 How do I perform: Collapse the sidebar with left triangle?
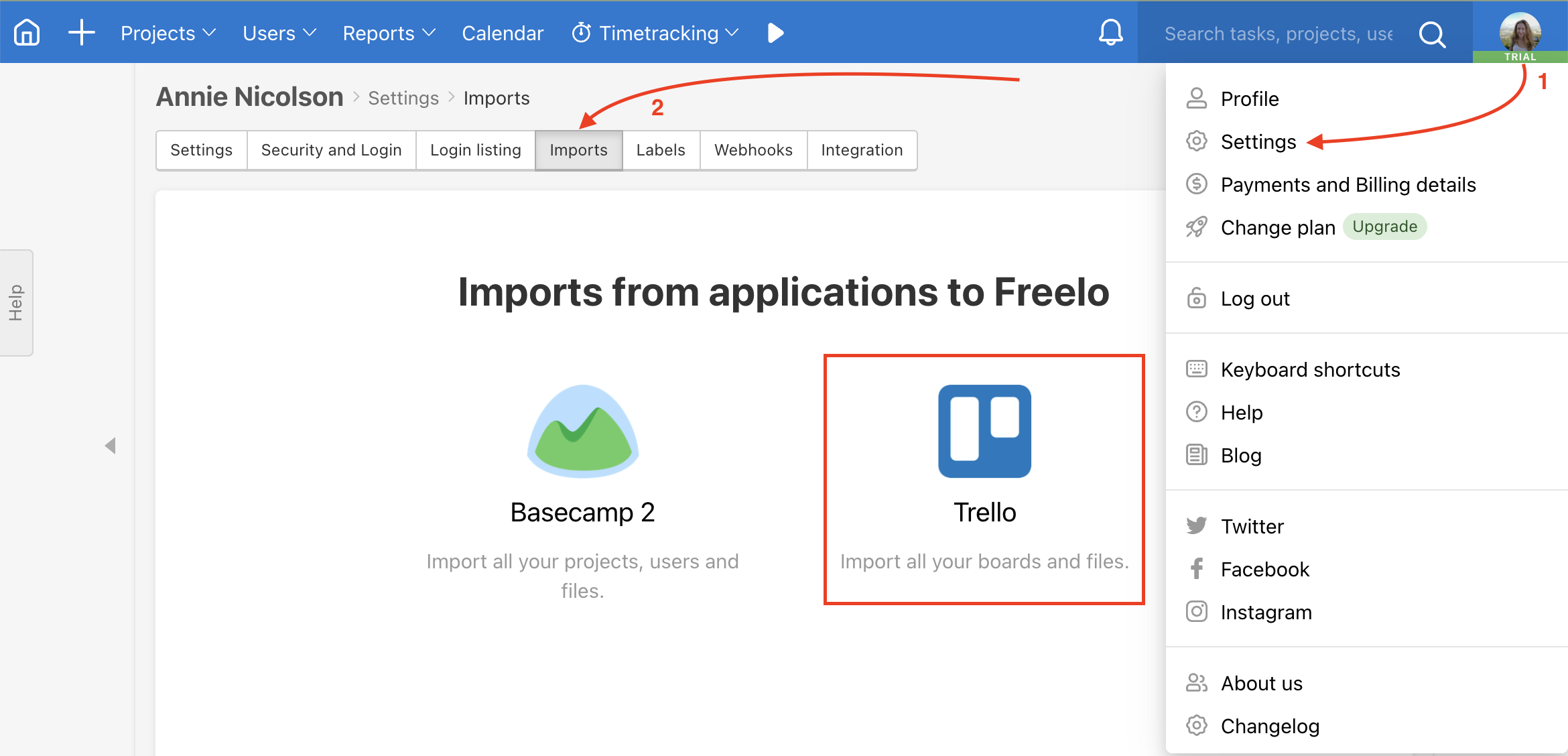tap(111, 446)
